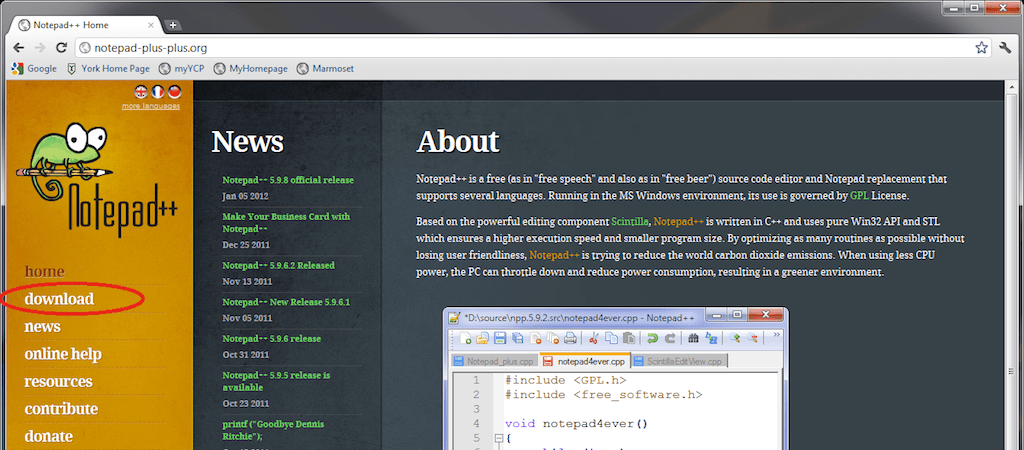Open the Chrome wrench menu

1005,48
